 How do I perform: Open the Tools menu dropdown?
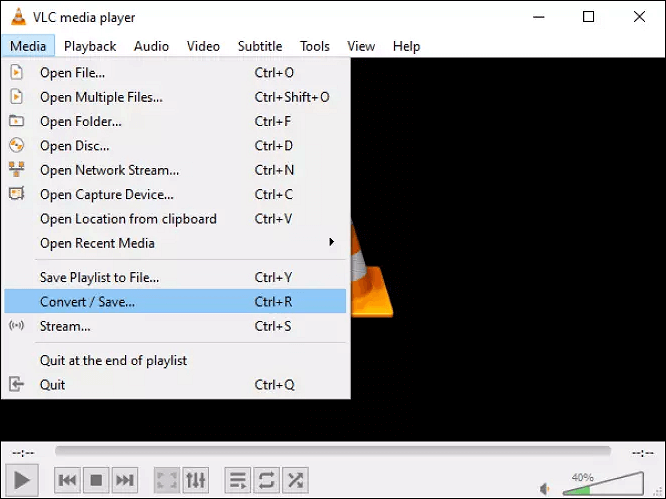[314, 46]
